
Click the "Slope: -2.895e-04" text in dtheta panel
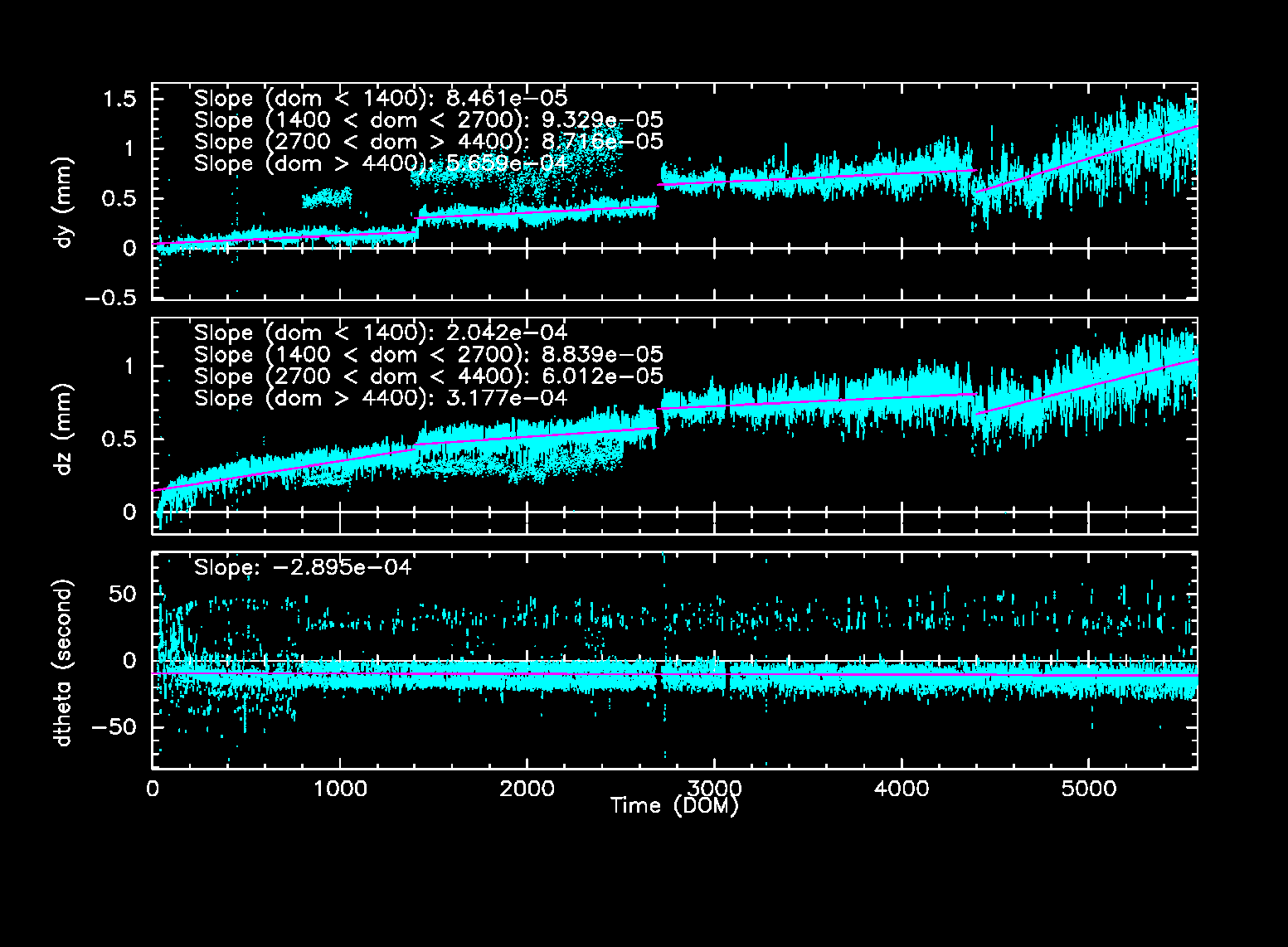coord(303,567)
